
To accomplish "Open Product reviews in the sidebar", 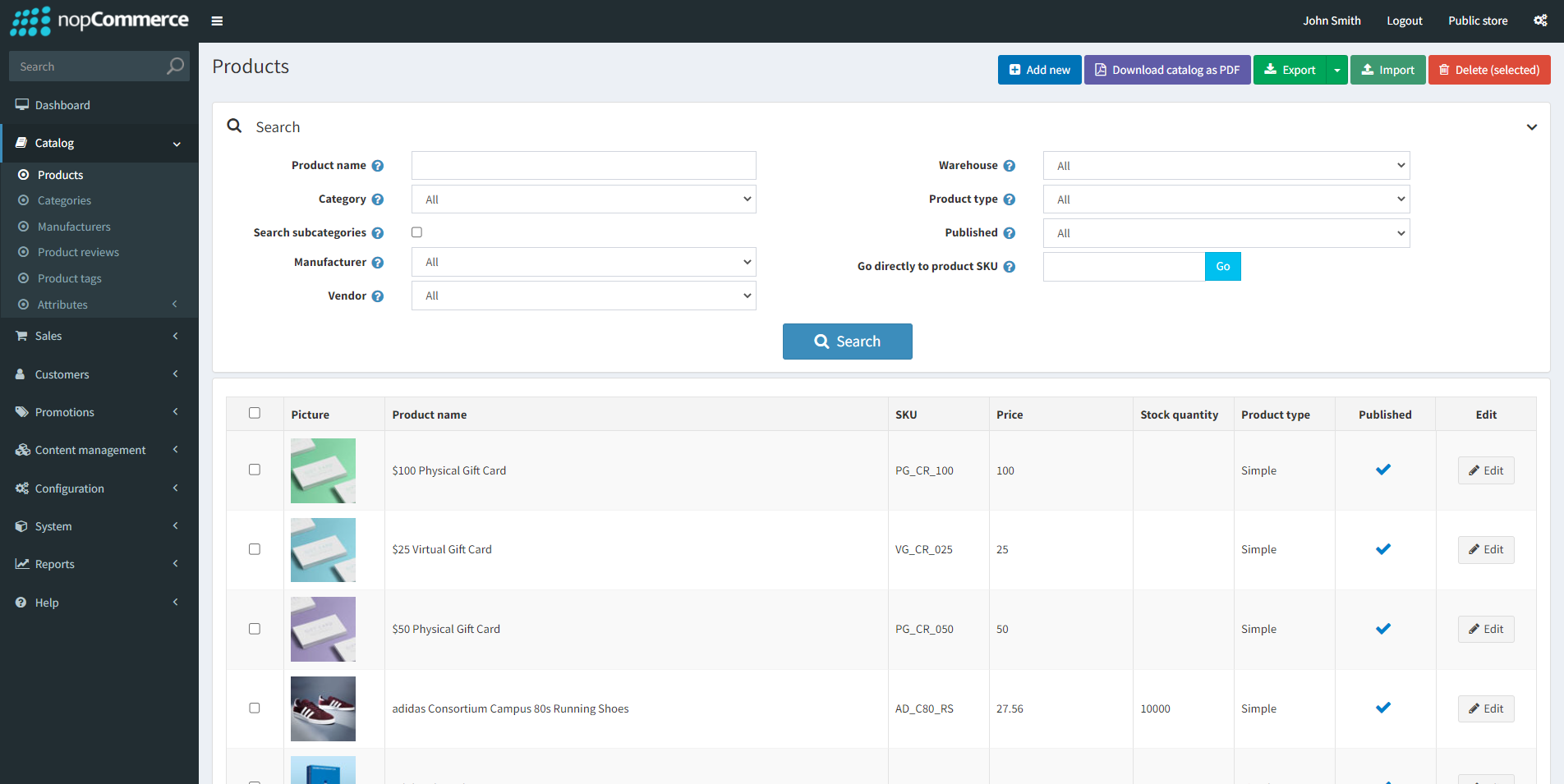I will pos(78,252).
